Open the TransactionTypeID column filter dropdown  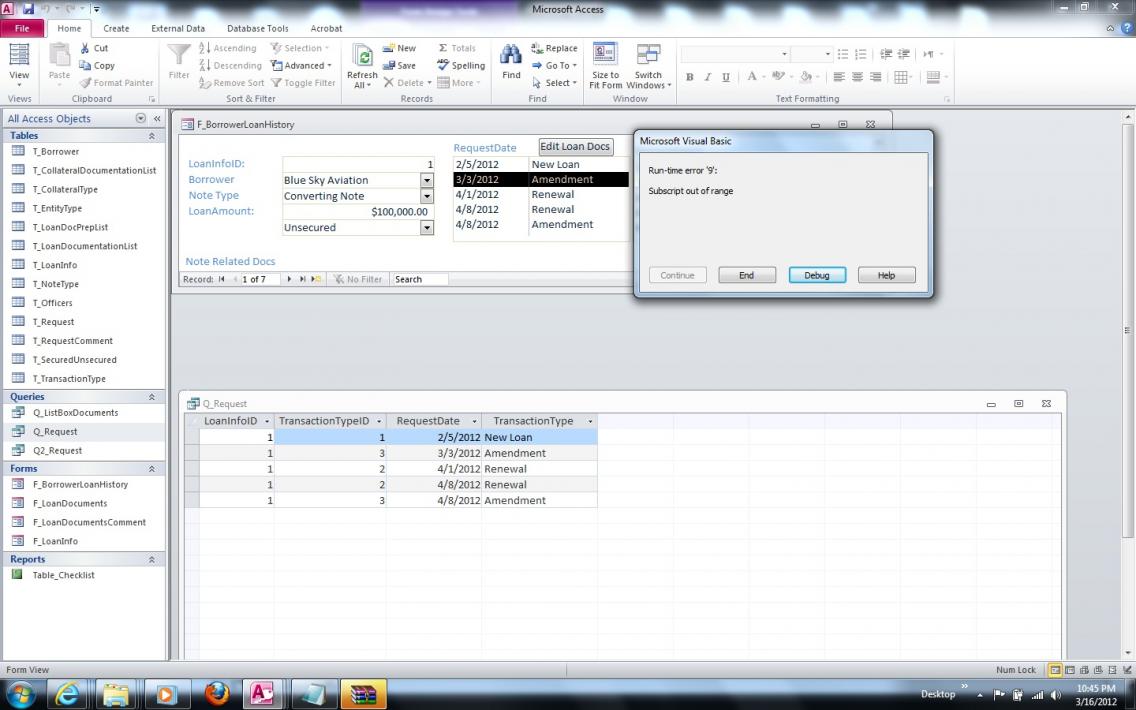[379, 421]
